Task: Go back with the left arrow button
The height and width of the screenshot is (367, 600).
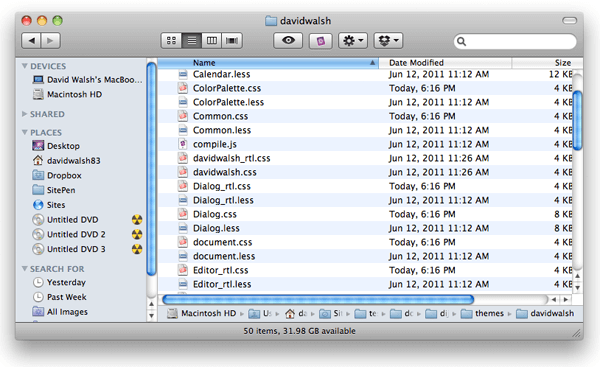Action: pyautogui.click(x=31, y=41)
